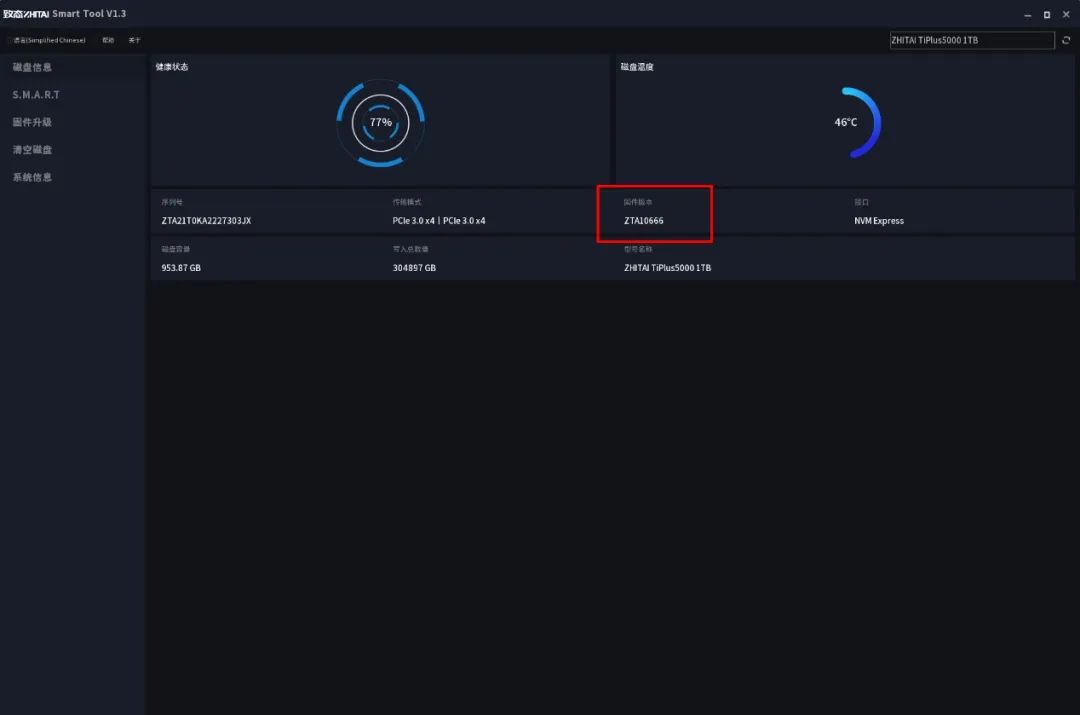Click the 304897 GB total written value

coord(414,268)
